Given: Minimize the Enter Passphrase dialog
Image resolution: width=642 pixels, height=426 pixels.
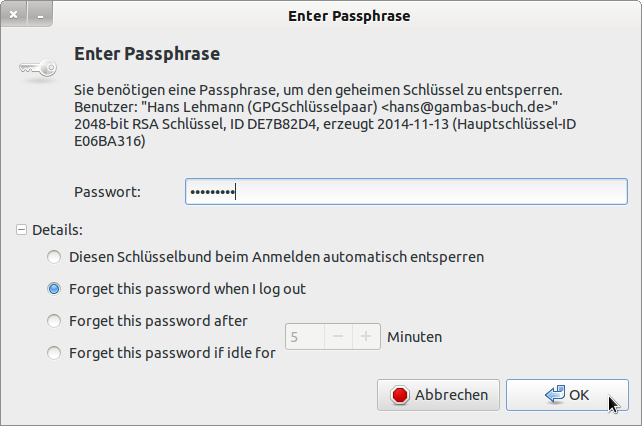Looking at the screenshot, I should point(39,16).
